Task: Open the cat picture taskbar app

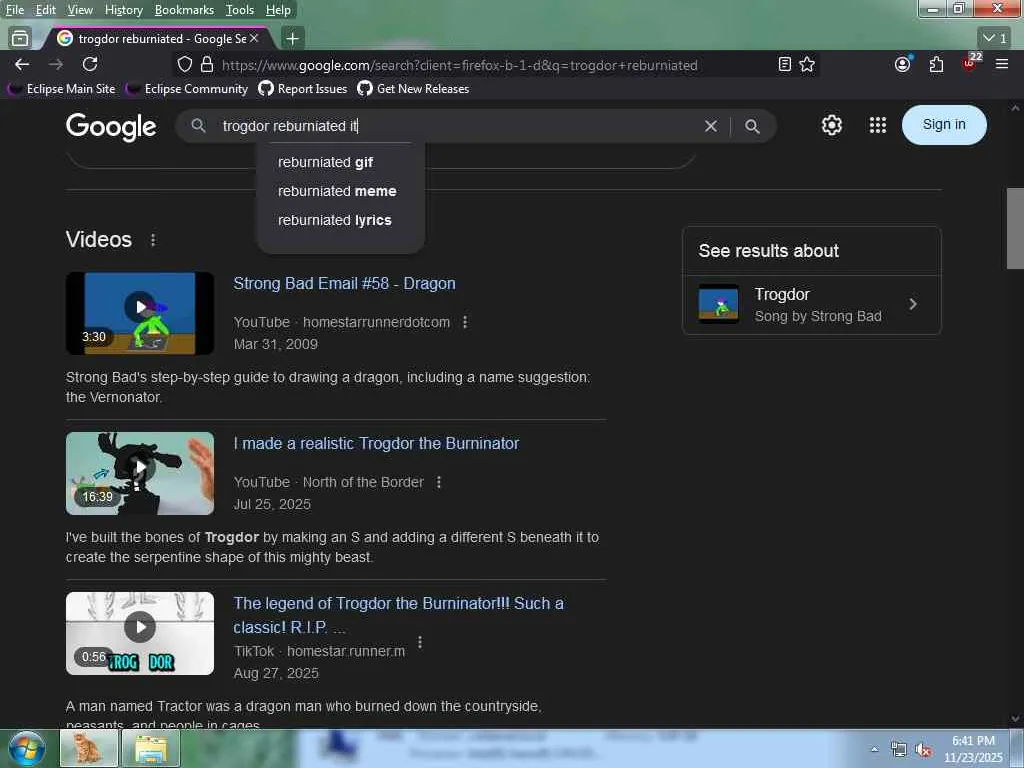Action: (x=89, y=748)
